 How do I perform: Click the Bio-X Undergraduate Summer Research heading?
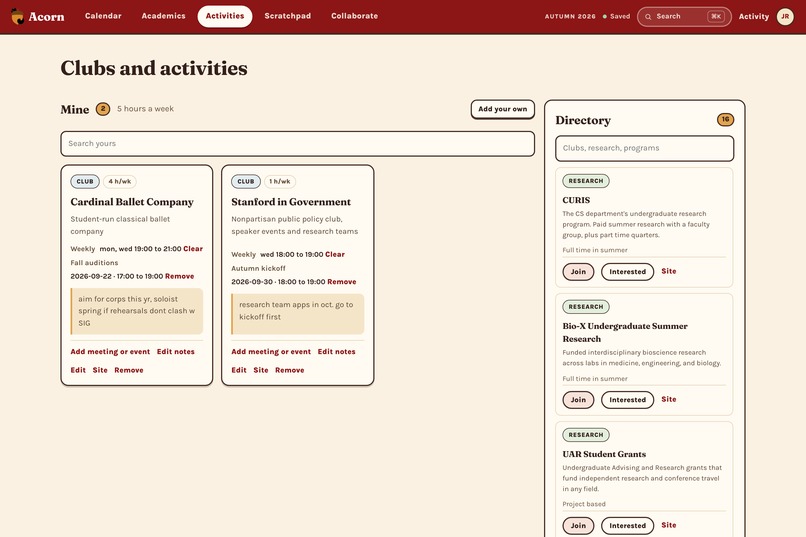(x=625, y=332)
